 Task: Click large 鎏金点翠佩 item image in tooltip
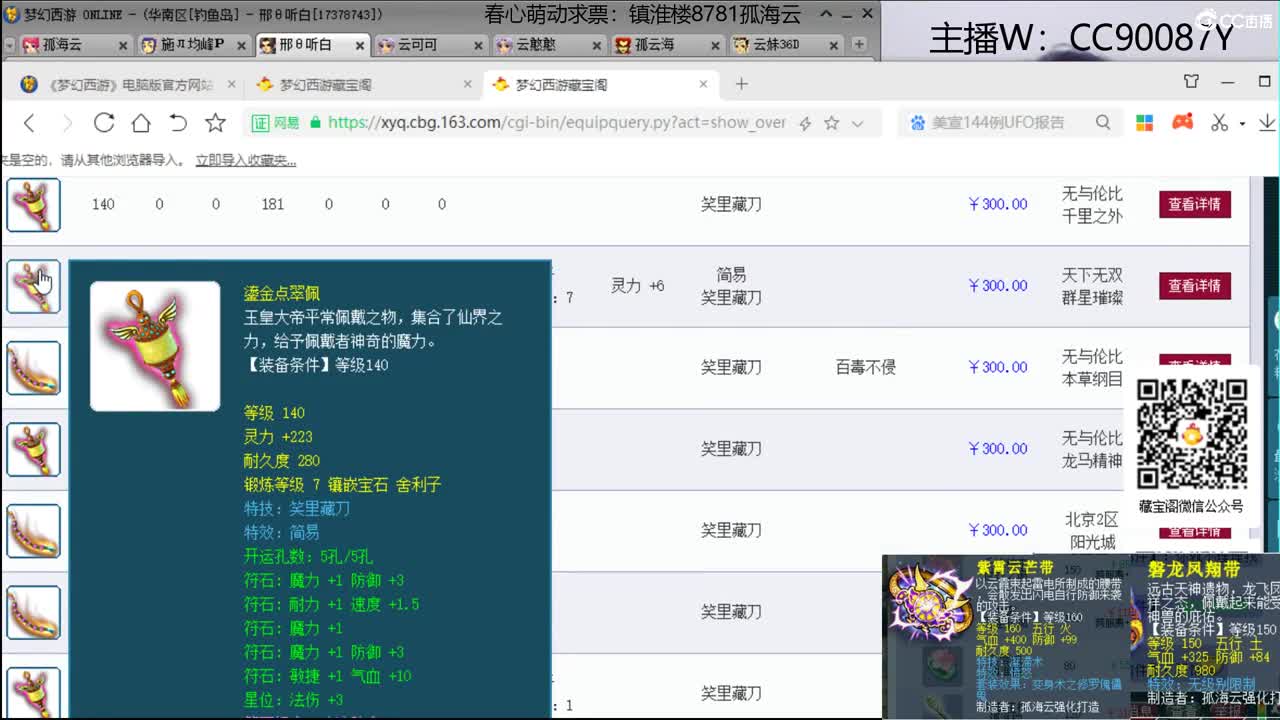155,346
